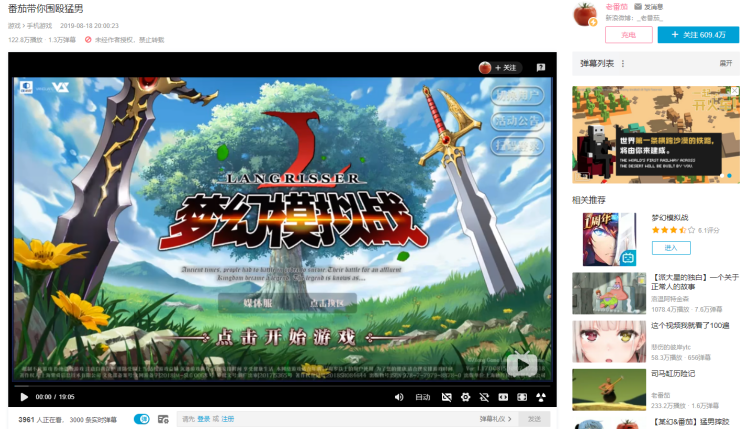
Task: Click the 充电 button
Action: tap(628, 34)
